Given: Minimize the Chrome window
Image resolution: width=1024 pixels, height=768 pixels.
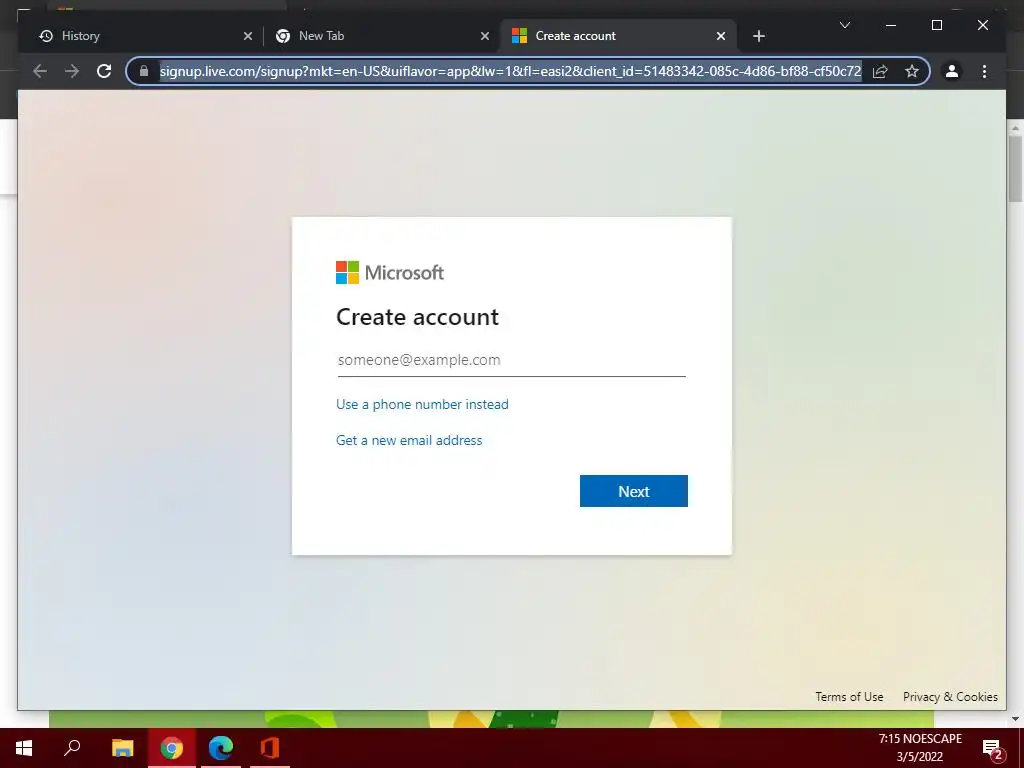Looking at the screenshot, I should (891, 25).
